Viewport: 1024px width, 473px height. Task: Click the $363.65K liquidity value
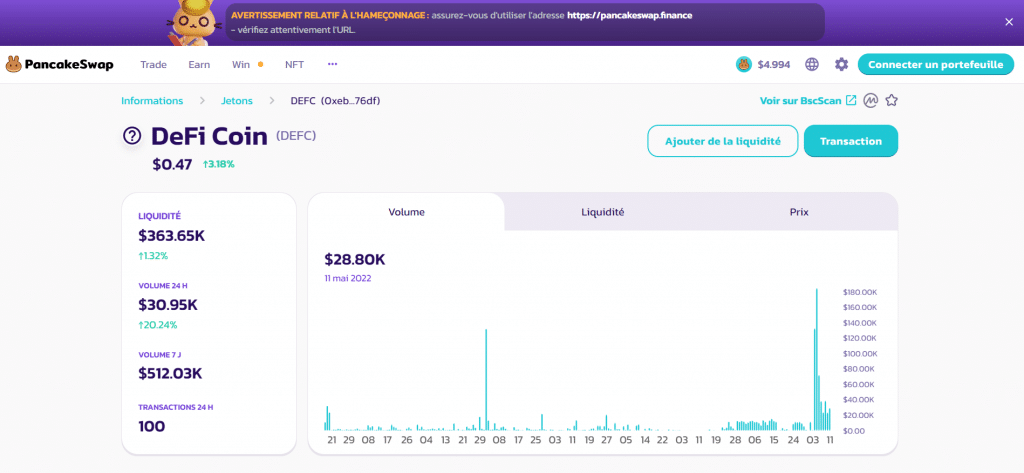pos(172,236)
